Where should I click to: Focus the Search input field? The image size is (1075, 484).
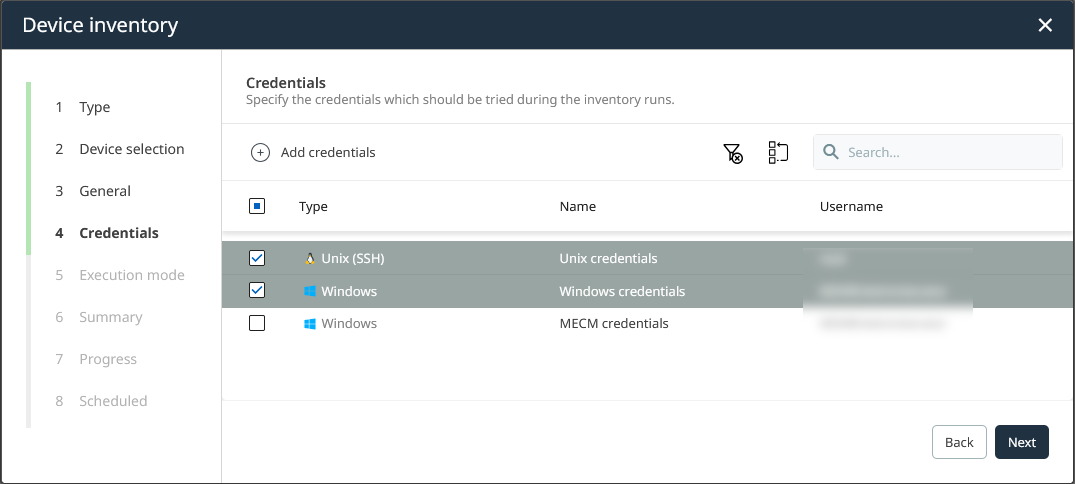tap(950, 153)
